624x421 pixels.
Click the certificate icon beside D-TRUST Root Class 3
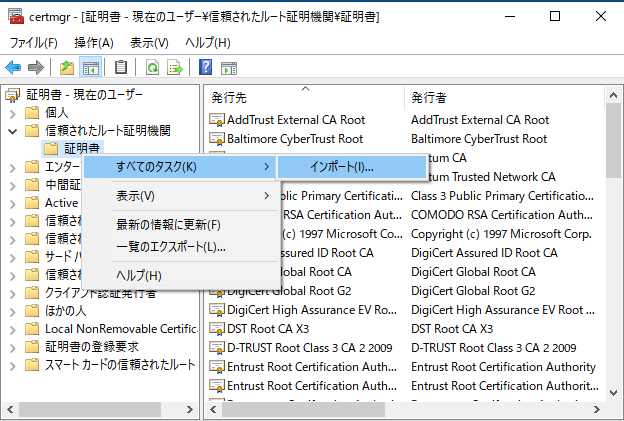217,348
